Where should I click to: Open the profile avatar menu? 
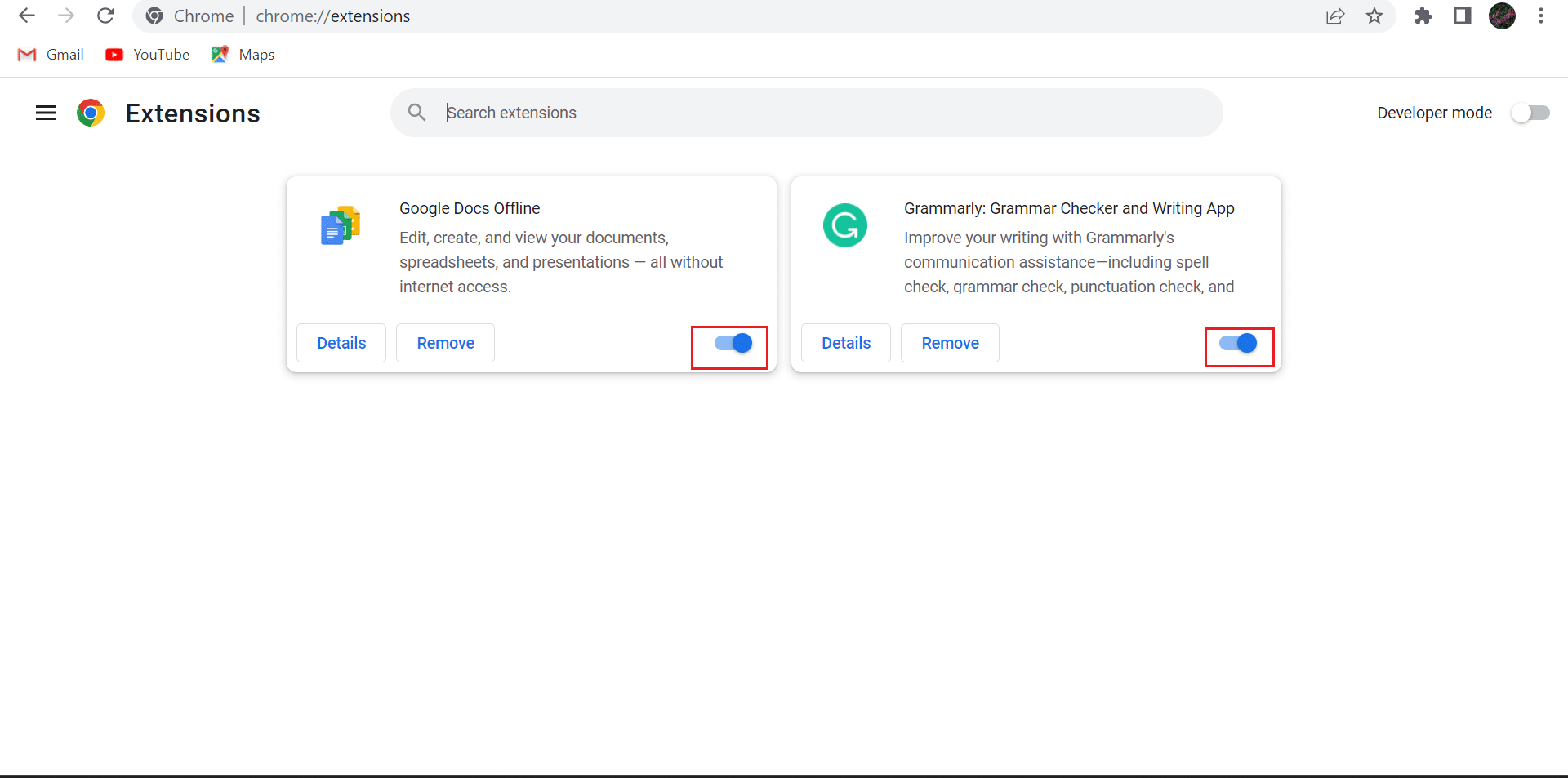pos(1502,16)
